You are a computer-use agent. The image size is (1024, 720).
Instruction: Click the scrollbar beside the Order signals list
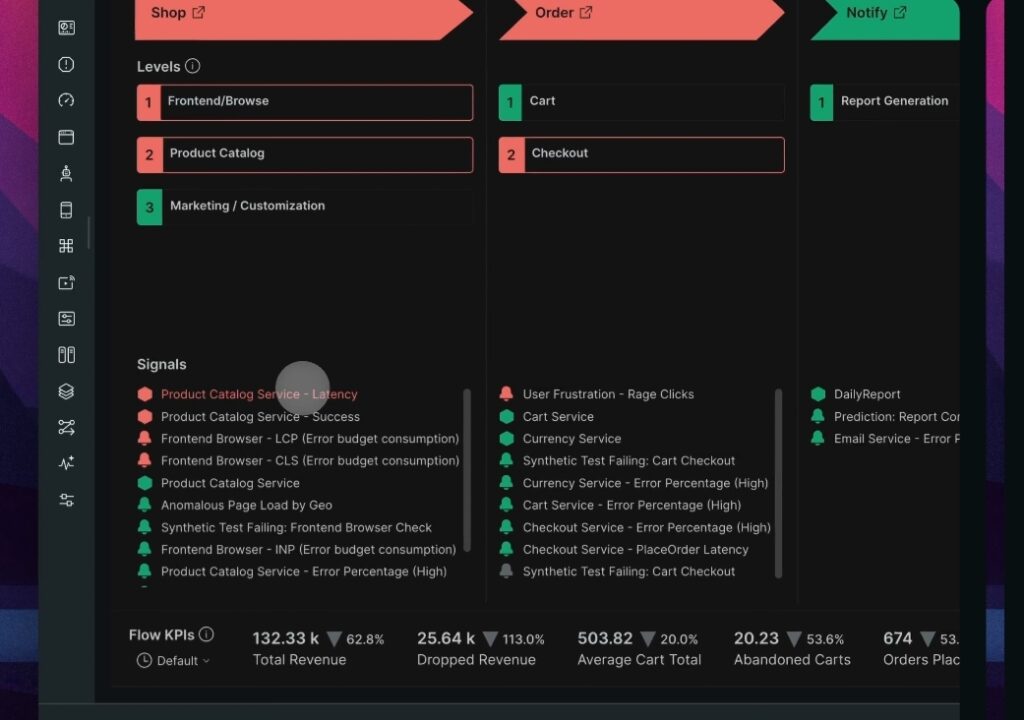tap(778, 480)
